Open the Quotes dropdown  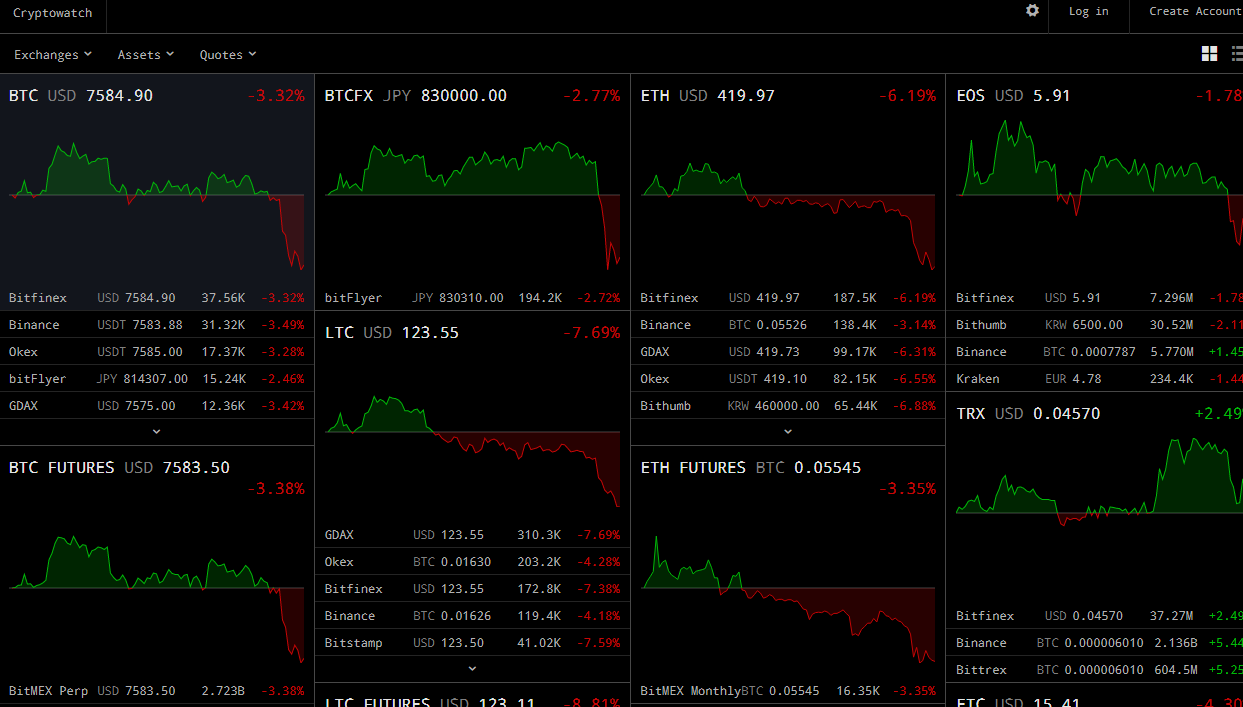click(x=228, y=55)
